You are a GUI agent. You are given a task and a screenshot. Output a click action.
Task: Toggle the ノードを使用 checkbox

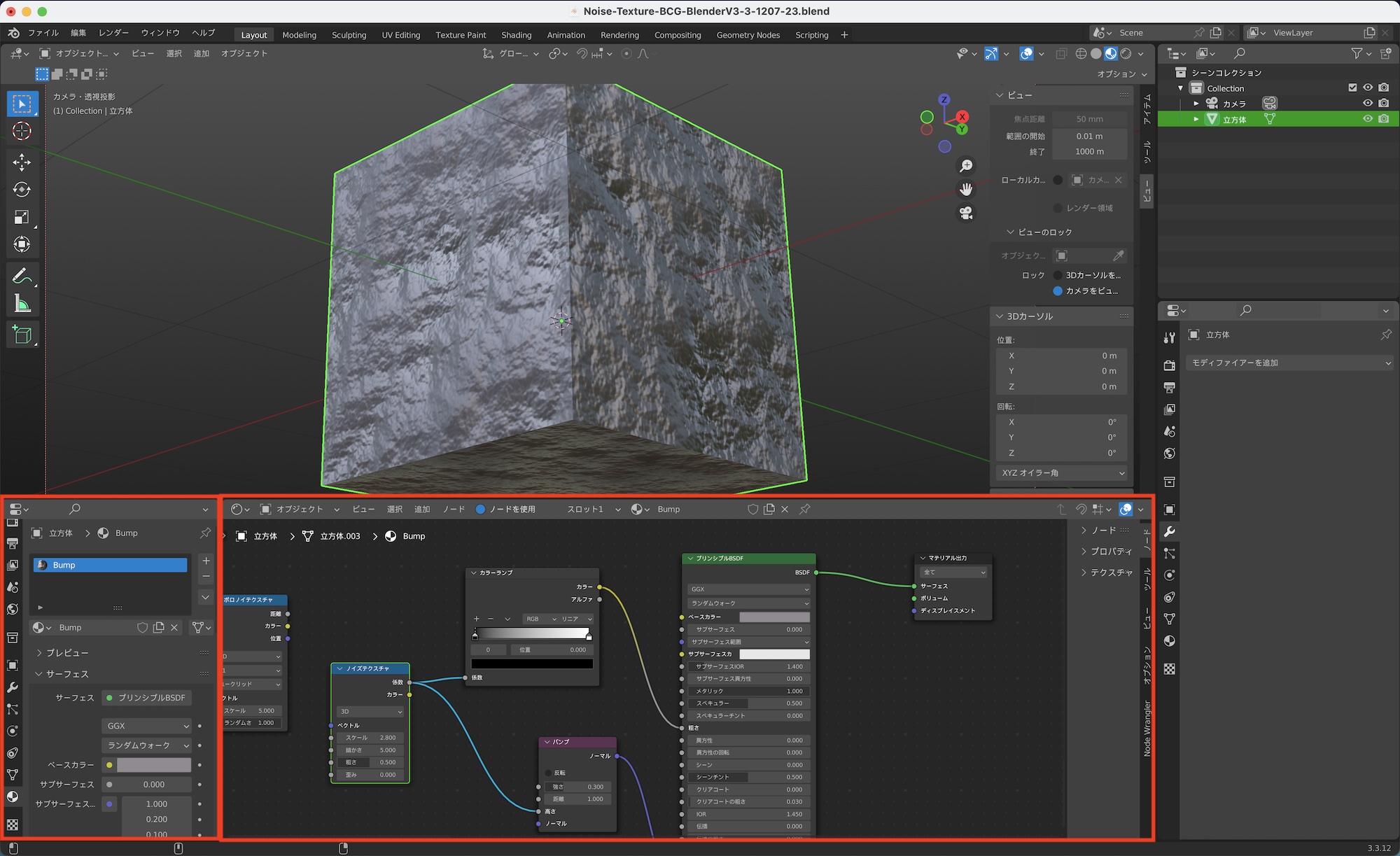480,510
